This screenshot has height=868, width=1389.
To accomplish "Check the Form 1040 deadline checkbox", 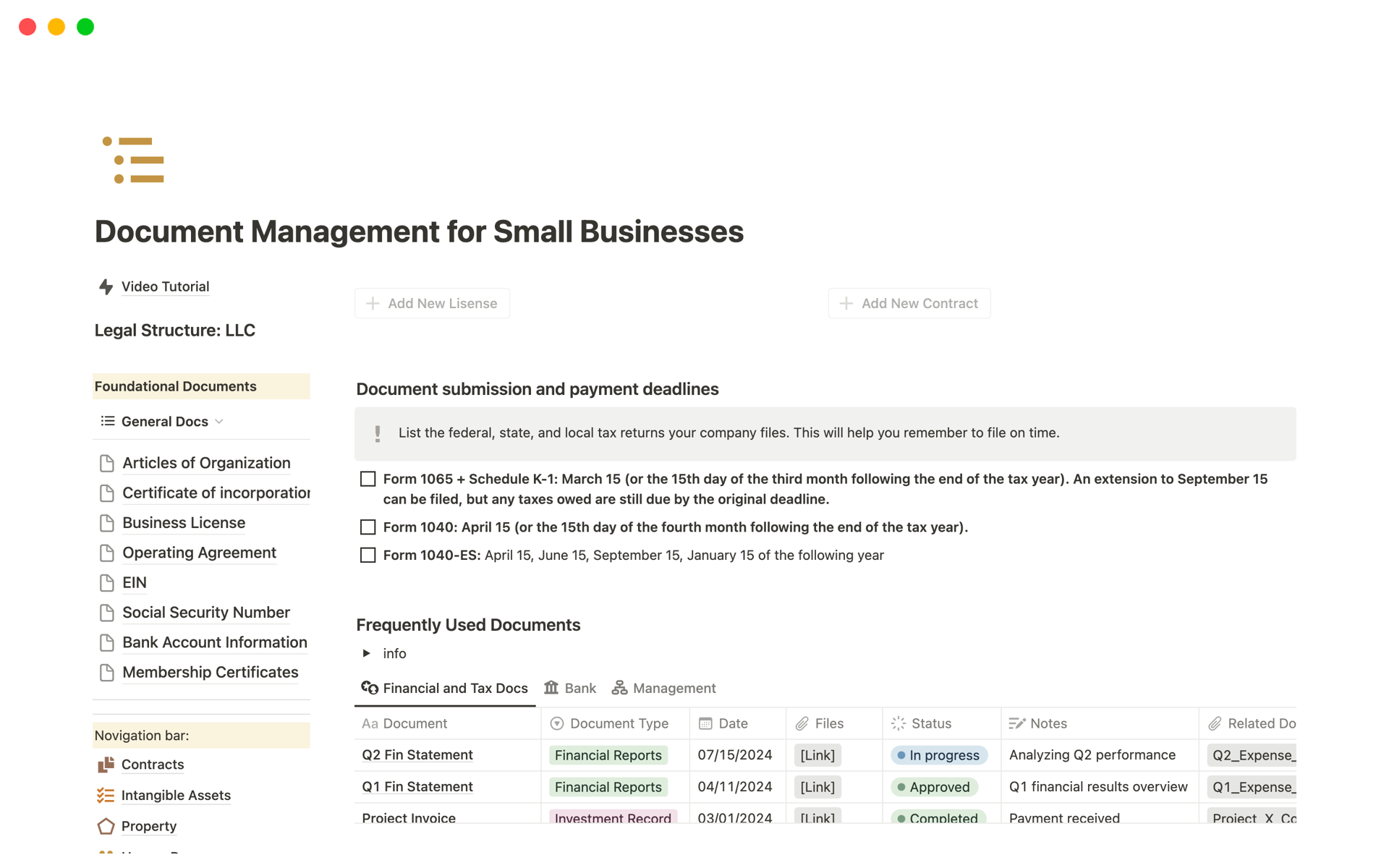I will pyautogui.click(x=368, y=527).
